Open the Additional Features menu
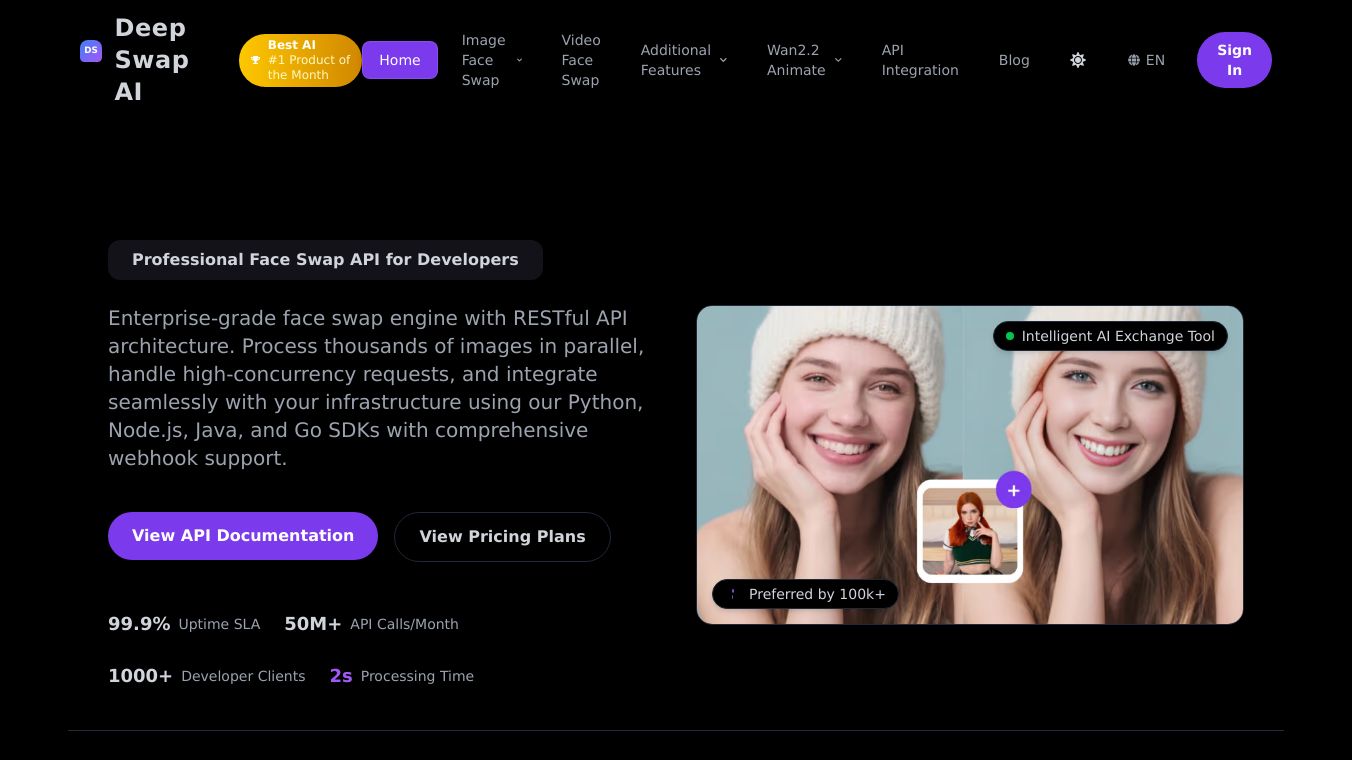The image size is (1352, 760). point(684,60)
